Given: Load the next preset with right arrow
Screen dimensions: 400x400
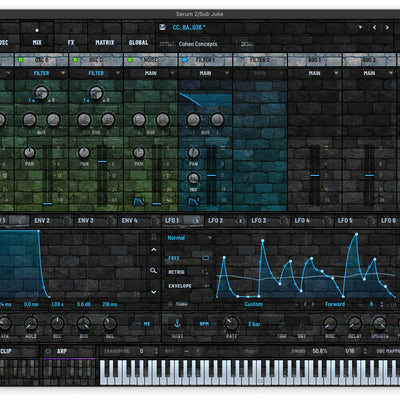Looking at the screenshot, I should [387, 27].
